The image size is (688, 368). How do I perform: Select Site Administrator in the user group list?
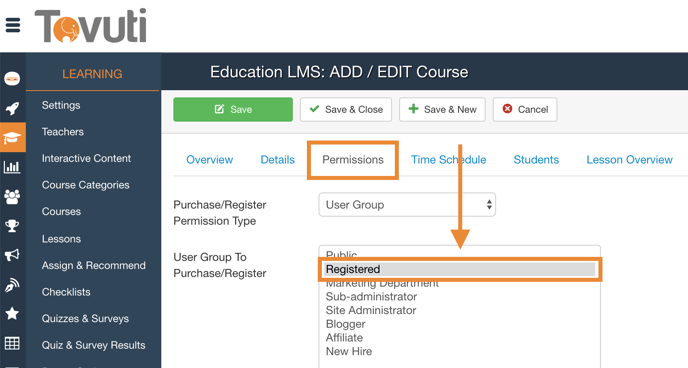pyautogui.click(x=371, y=310)
